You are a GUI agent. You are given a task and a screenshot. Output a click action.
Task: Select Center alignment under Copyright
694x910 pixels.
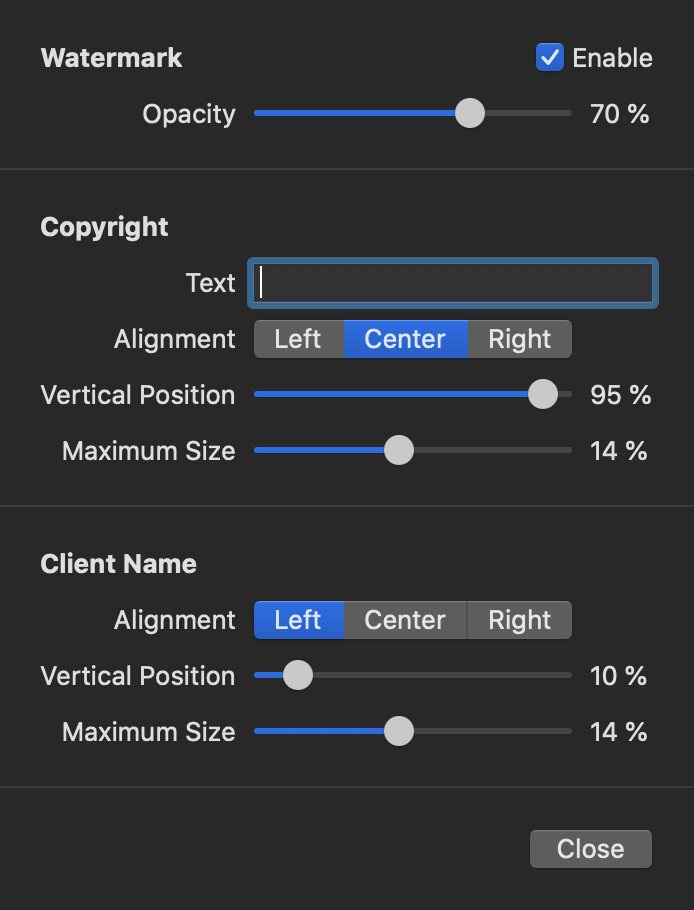pyautogui.click(x=405, y=339)
